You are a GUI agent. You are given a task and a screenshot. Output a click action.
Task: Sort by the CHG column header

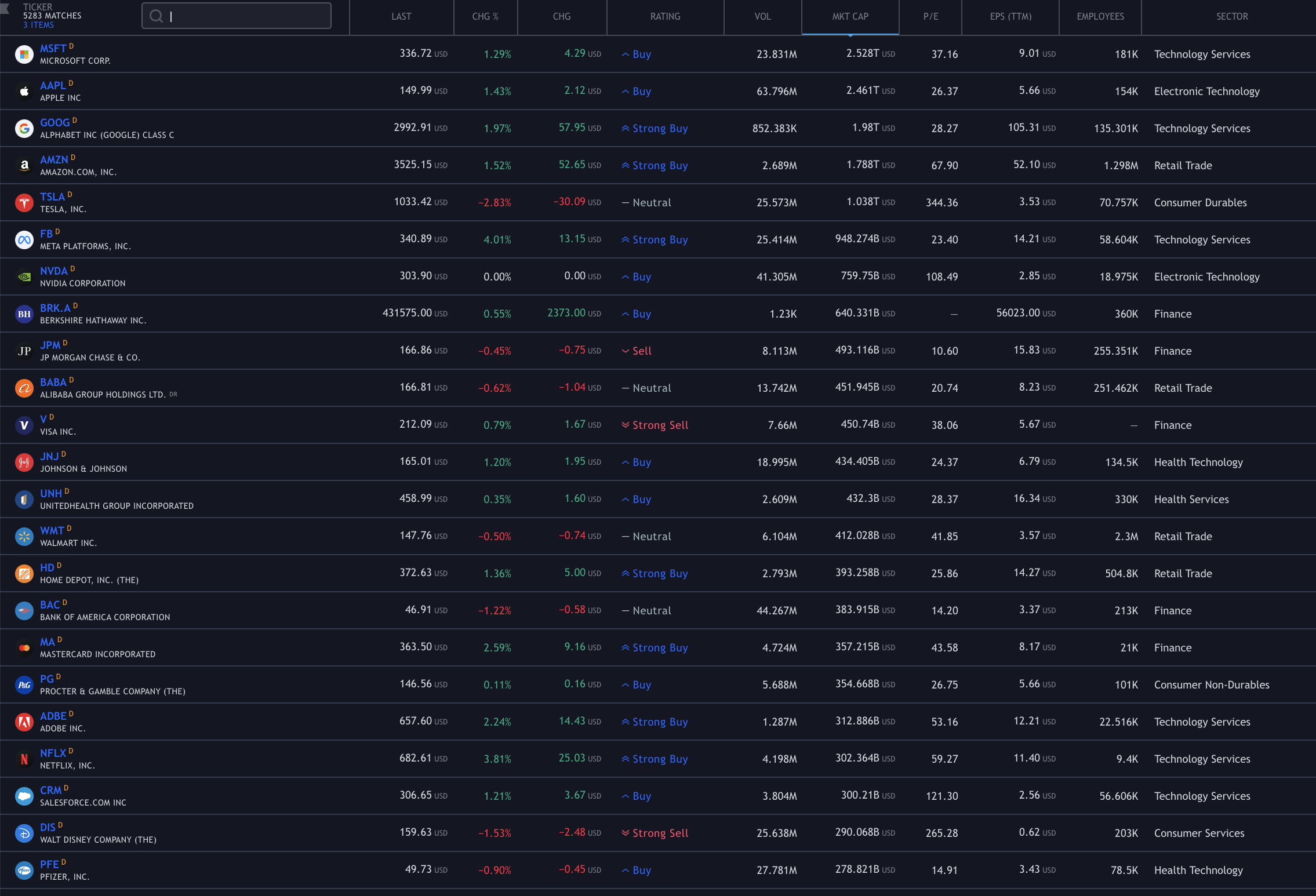pyautogui.click(x=562, y=16)
